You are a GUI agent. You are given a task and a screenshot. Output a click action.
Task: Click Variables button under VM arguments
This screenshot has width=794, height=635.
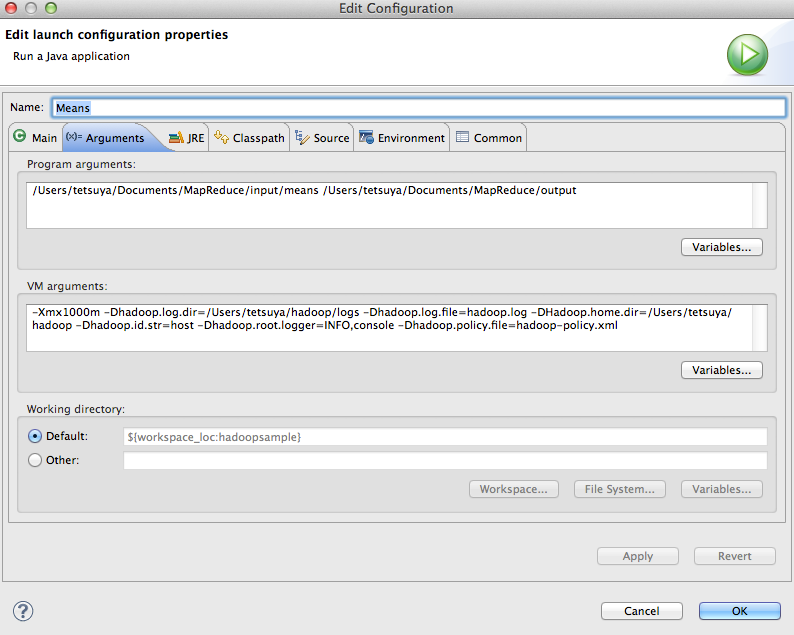[x=722, y=370]
